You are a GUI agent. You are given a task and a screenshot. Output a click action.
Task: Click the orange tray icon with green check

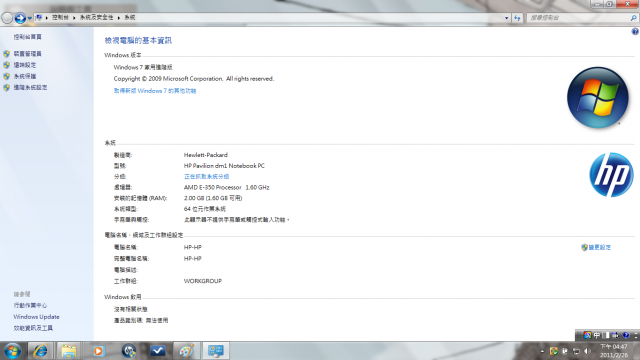(x=553, y=351)
